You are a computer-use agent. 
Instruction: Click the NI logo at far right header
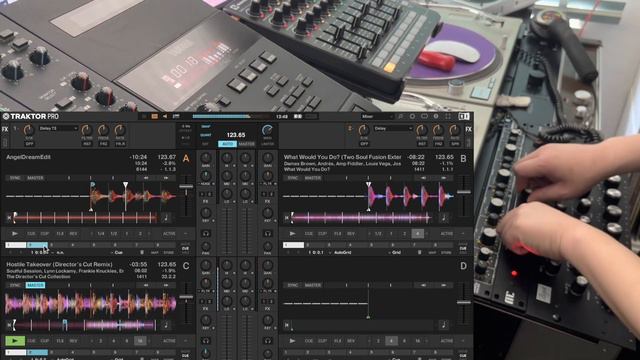coord(464,116)
